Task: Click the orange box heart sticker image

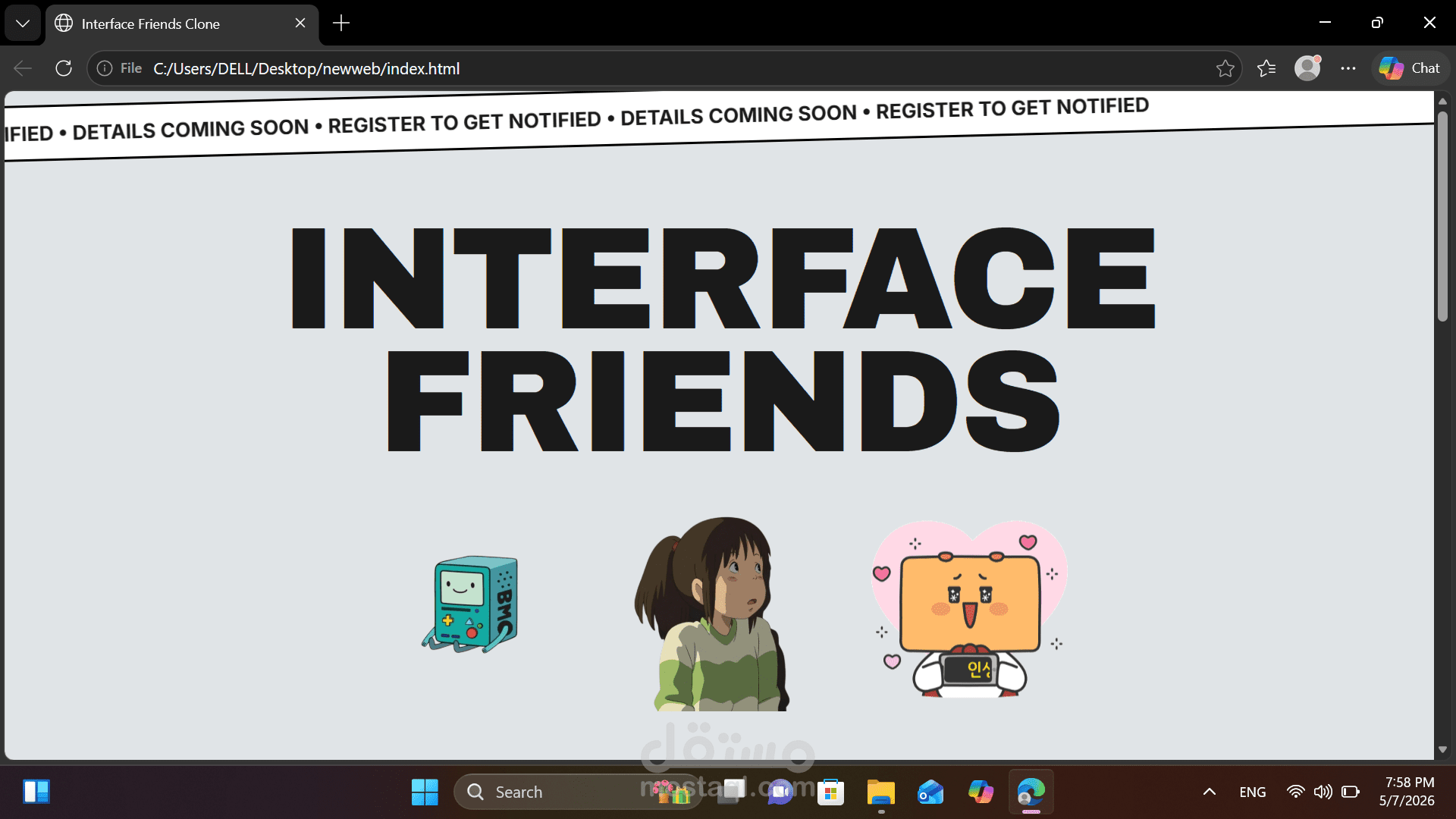Action: click(969, 609)
